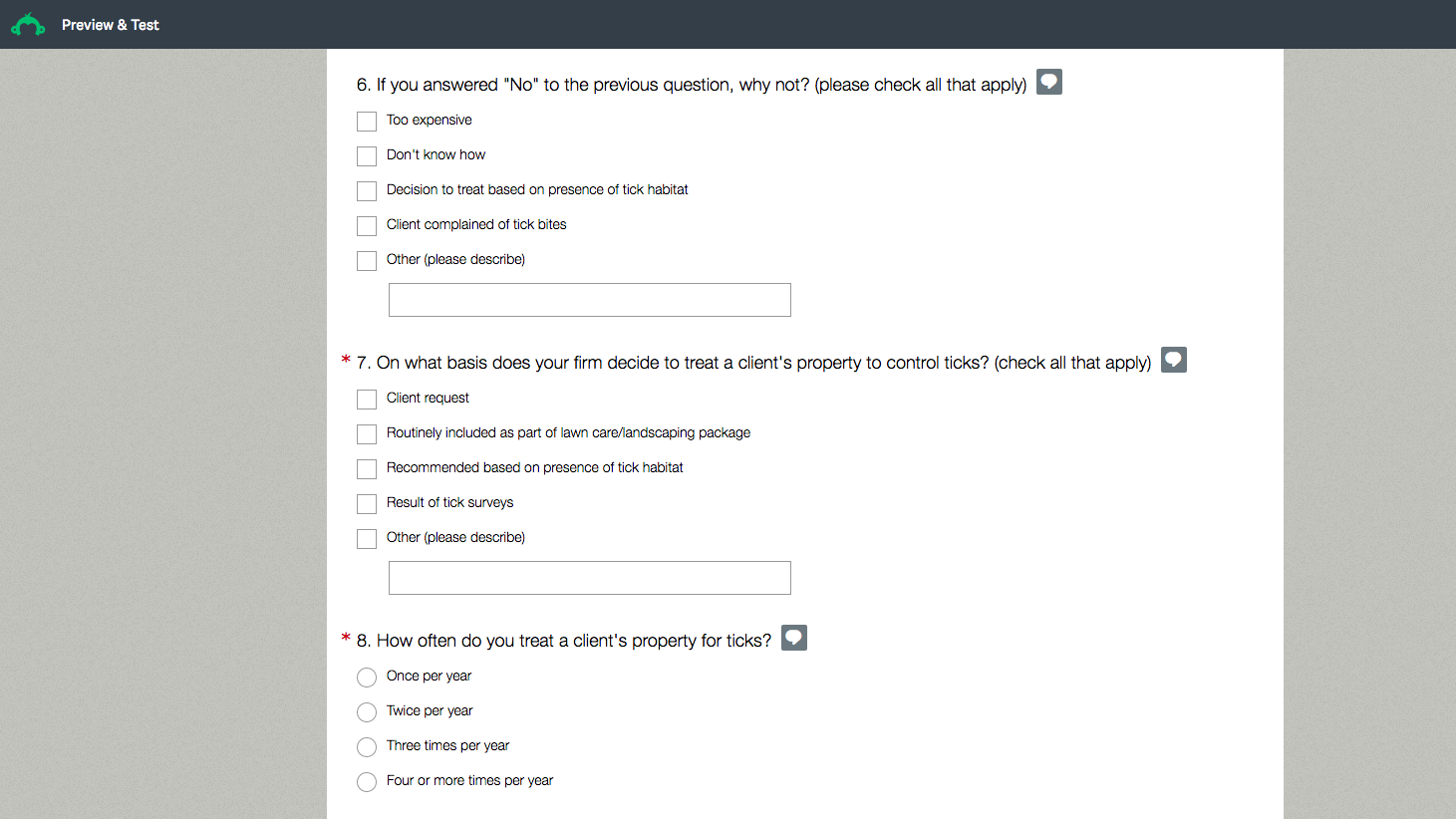Open comment bubble for question 8

click(x=794, y=638)
